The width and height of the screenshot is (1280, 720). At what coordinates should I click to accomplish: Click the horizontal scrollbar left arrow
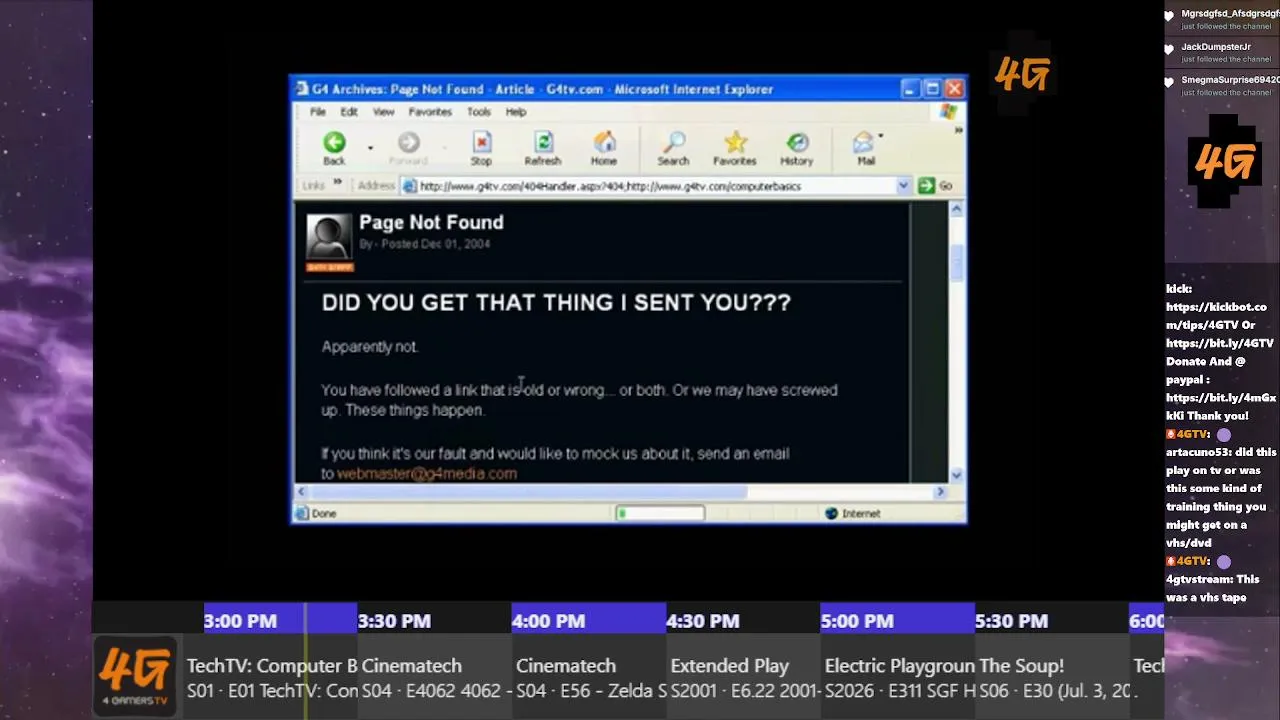pos(301,492)
